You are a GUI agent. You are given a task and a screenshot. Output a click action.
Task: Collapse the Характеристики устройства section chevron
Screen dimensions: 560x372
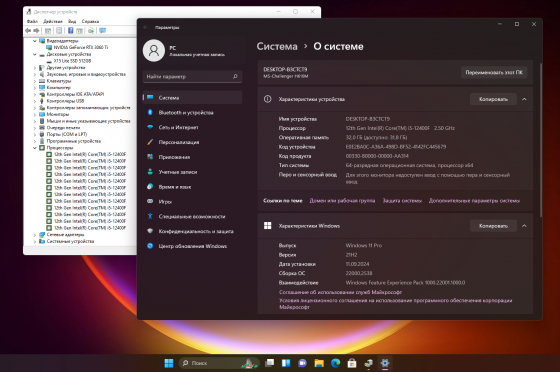(x=524, y=99)
